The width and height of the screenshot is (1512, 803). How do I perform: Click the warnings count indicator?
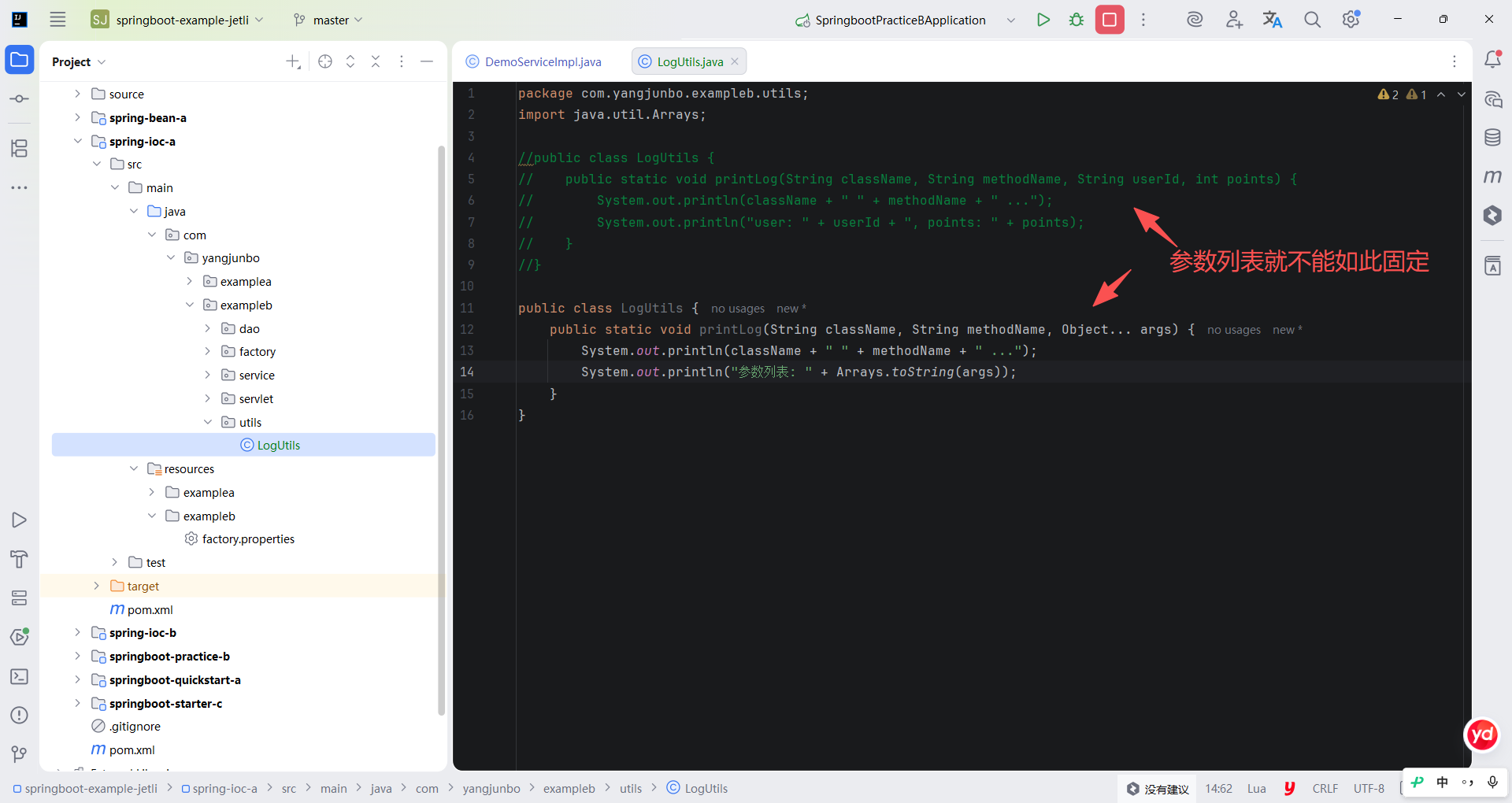pos(1402,94)
